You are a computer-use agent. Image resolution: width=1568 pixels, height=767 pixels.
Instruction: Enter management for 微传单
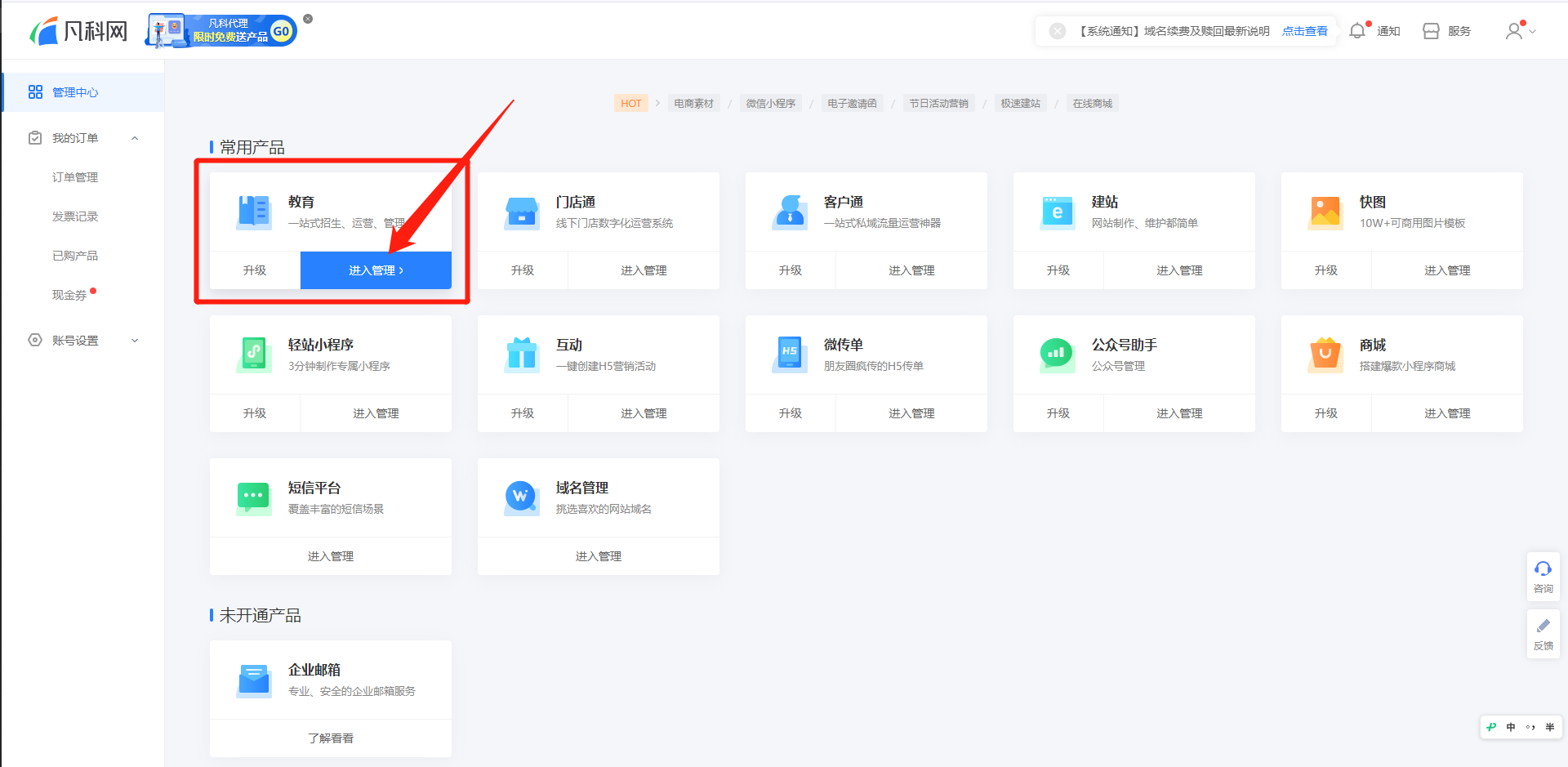coord(911,413)
